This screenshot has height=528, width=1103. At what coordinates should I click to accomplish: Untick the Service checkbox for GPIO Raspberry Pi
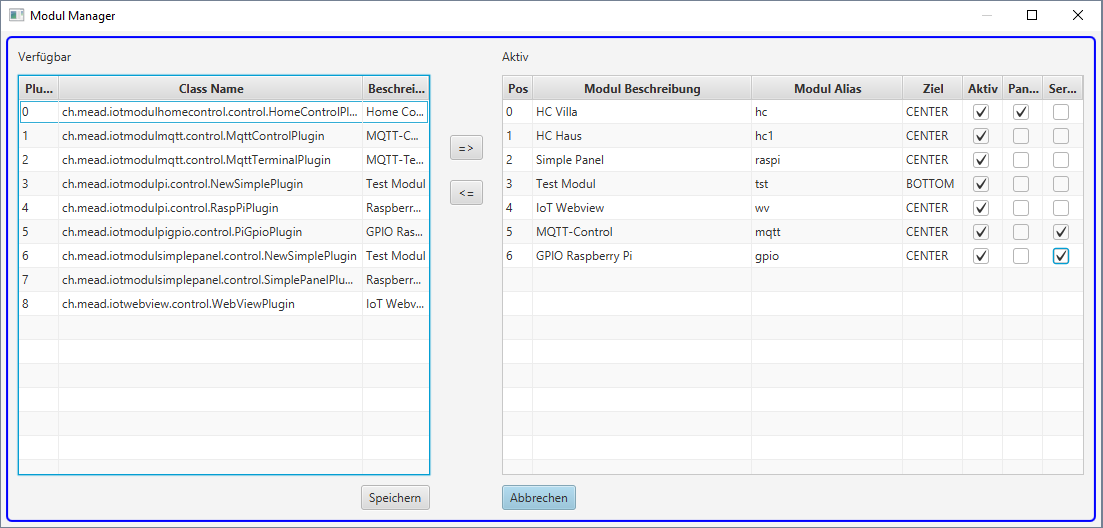click(1061, 256)
